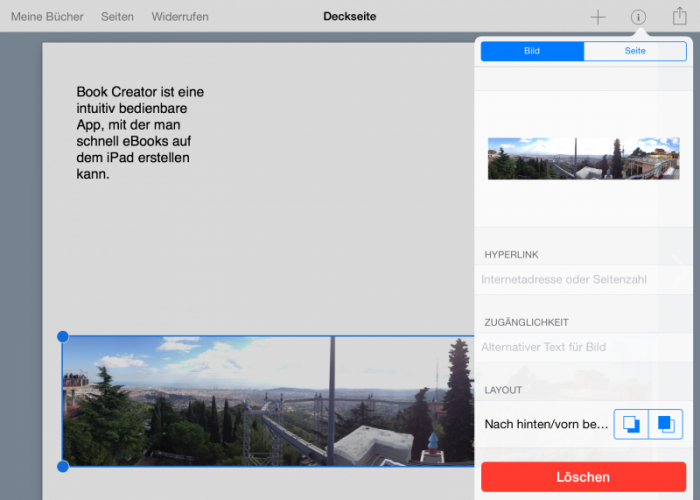Click the Internetadresse oder Seitenzahl field
Viewport: 700px width, 500px height.
pos(580,280)
